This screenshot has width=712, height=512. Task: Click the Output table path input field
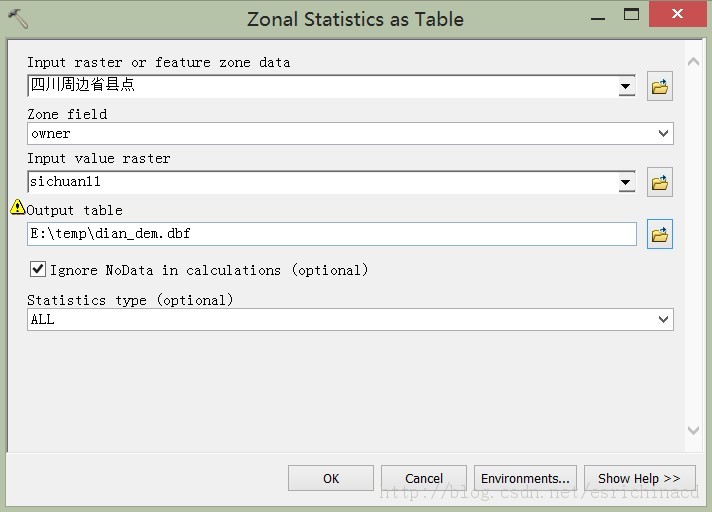click(x=332, y=234)
